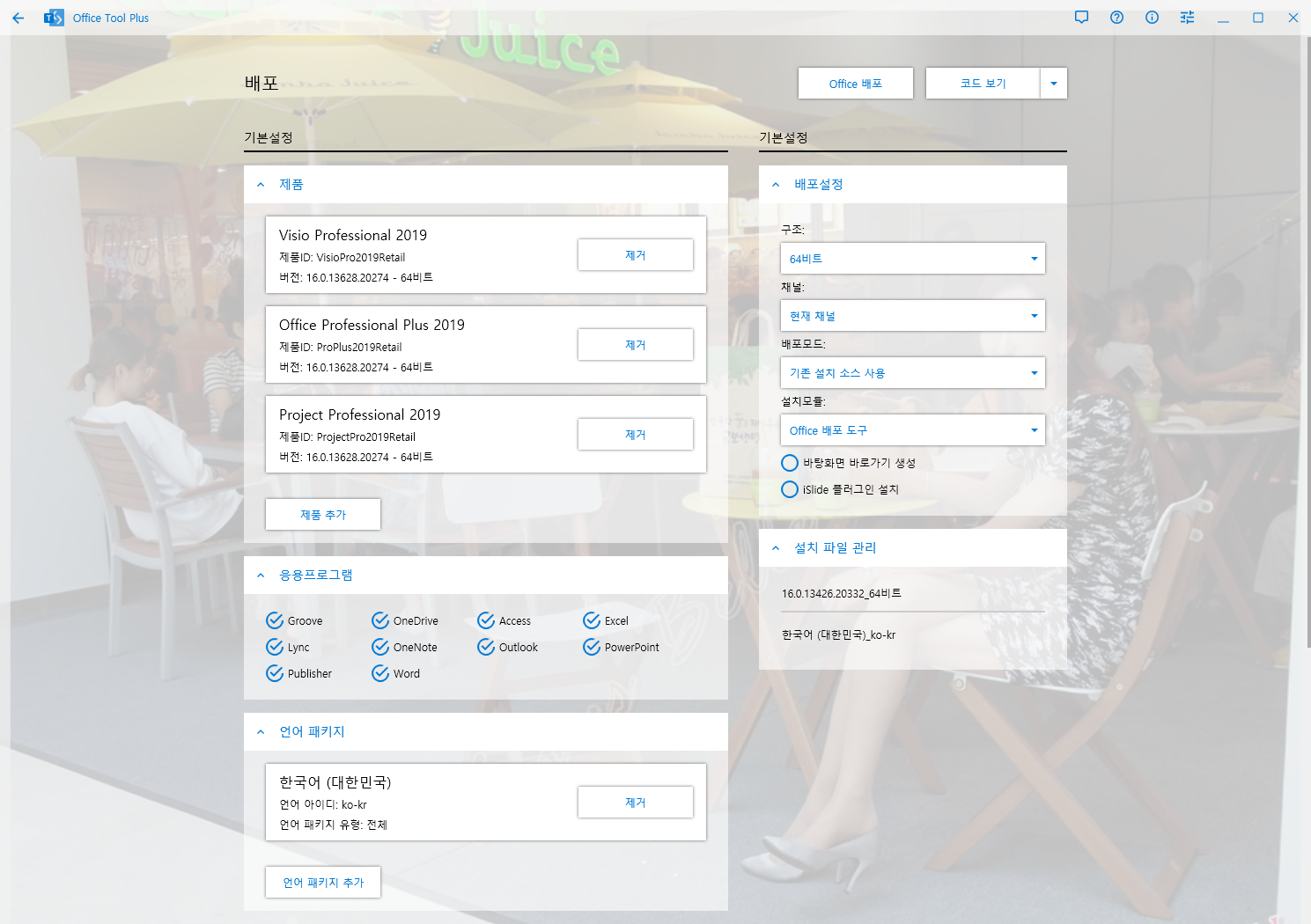Minimize the Office Tool Plus window
The height and width of the screenshot is (924, 1311).
(1223, 18)
